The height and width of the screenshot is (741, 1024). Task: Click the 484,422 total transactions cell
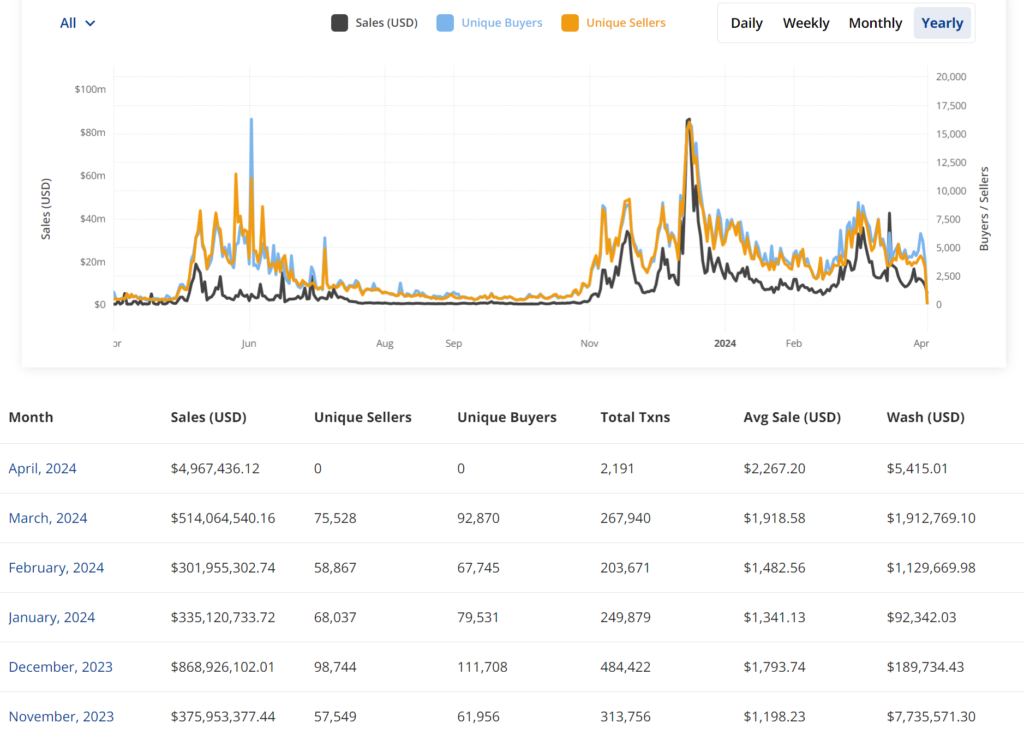625,667
